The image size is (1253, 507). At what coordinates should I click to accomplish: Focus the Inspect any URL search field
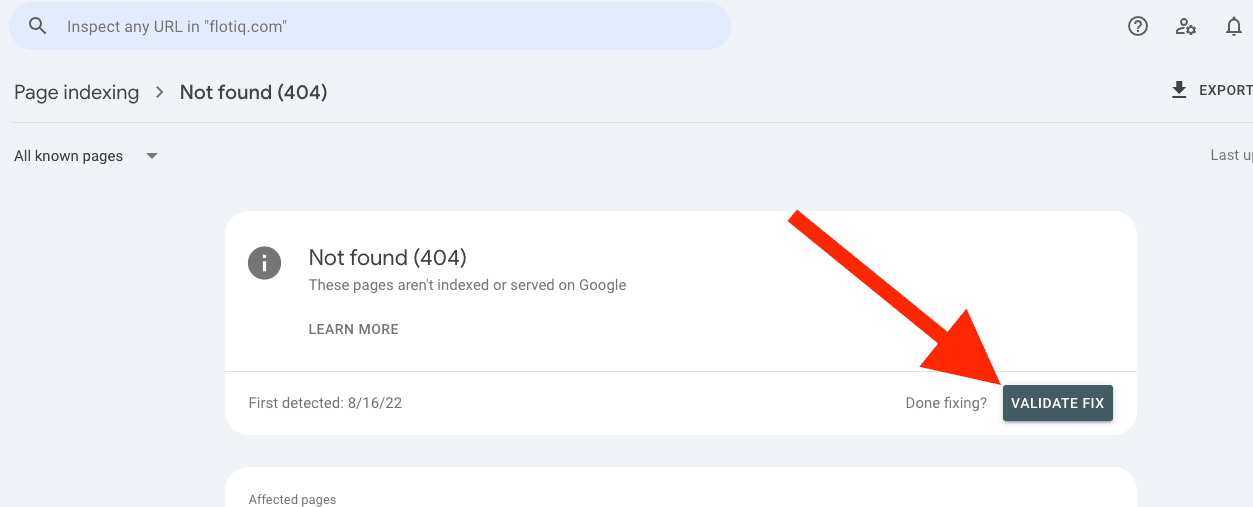tap(370, 26)
